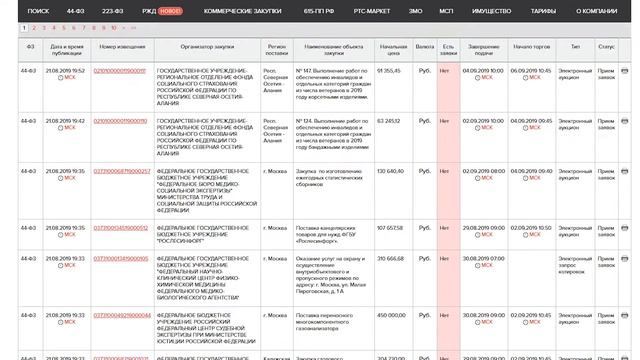The image size is (640, 360).
Task: Open РТС-МАРКЕТ in the top menu
Action: (x=372, y=11)
